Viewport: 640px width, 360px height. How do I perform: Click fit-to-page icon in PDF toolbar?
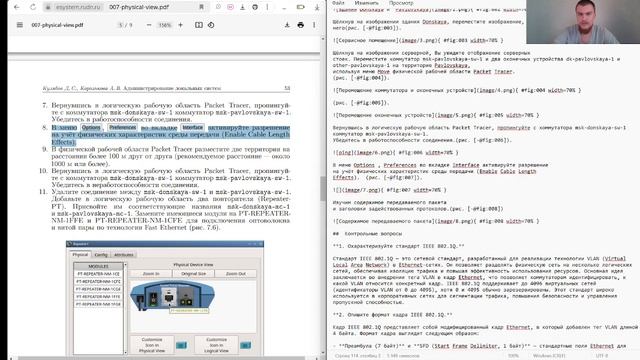point(199,25)
